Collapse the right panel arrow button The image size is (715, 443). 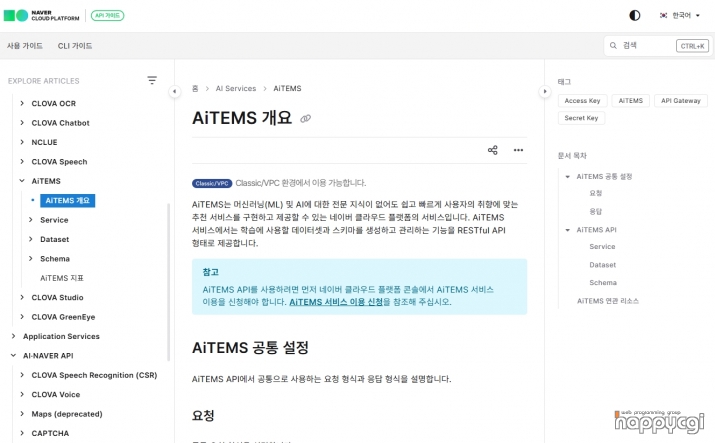pyautogui.click(x=545, y=91)
